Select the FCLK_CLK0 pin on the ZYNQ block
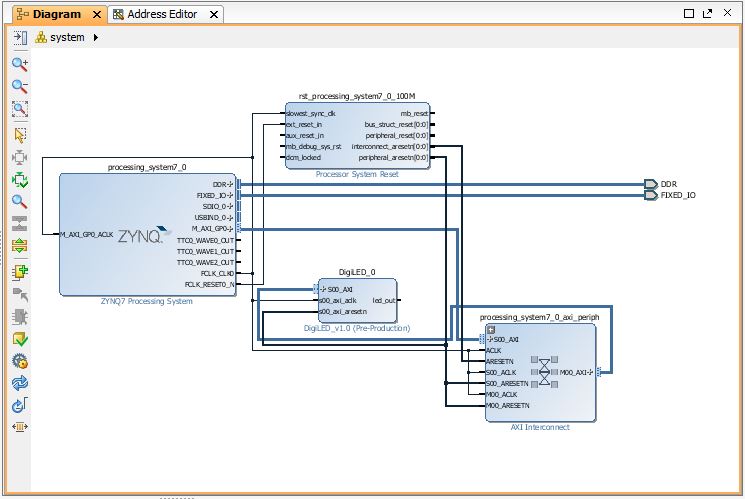Image resolution: width=745 pixels, height=499 pixels. (217, 273)
